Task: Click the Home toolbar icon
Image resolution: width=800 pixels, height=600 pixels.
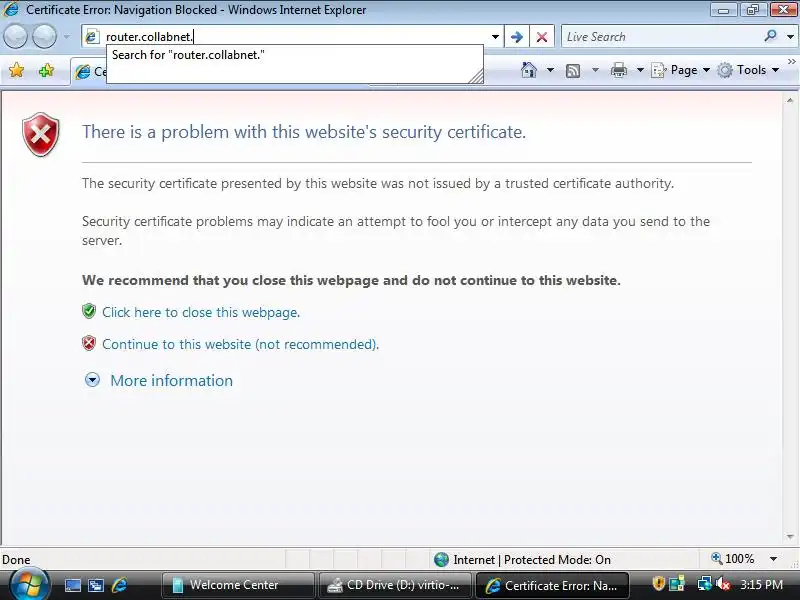Action: [x=529, y=70]
